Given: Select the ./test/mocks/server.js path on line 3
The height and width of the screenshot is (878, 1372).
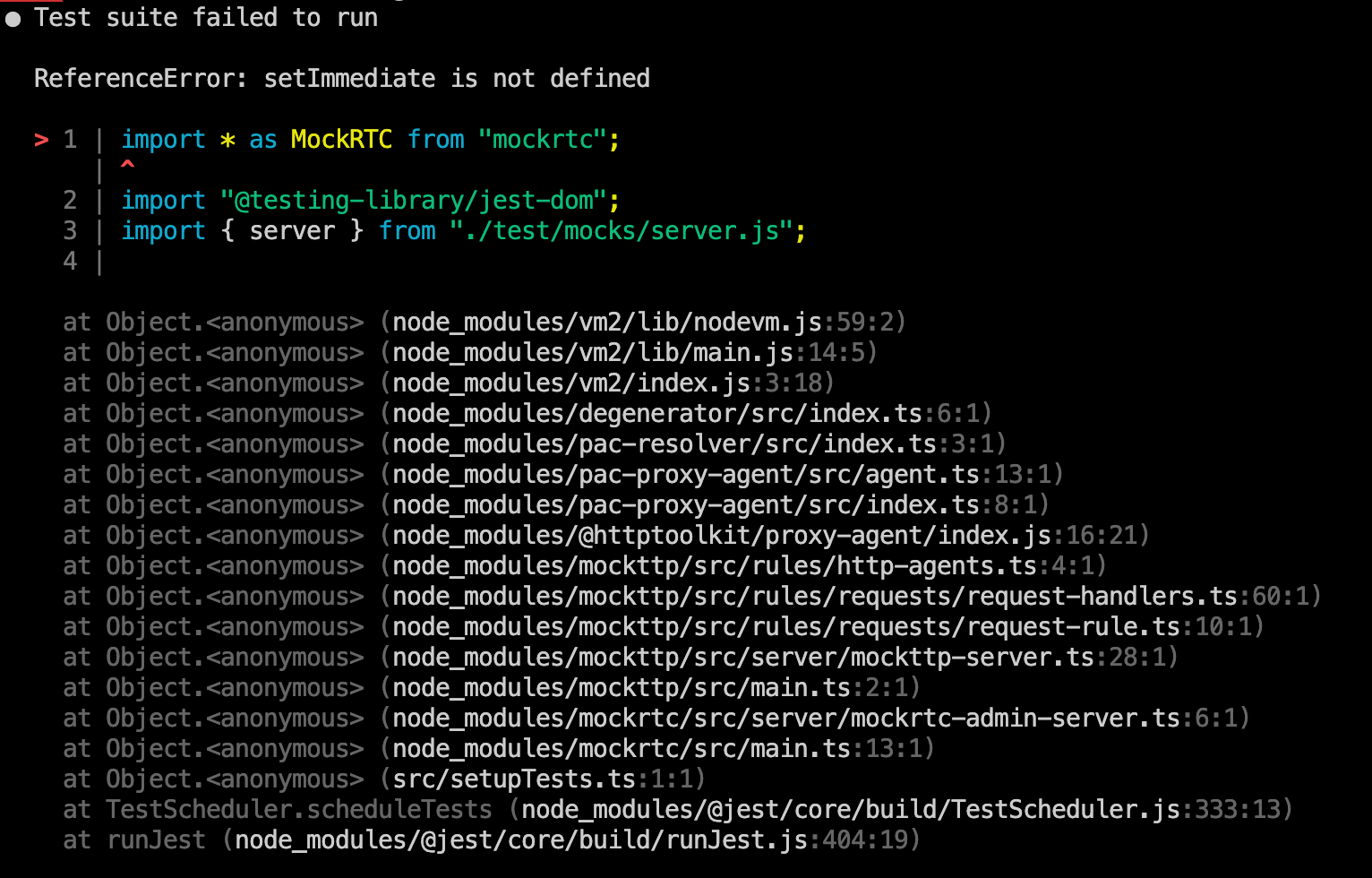Looking at the screenshot, I should 618,230.
